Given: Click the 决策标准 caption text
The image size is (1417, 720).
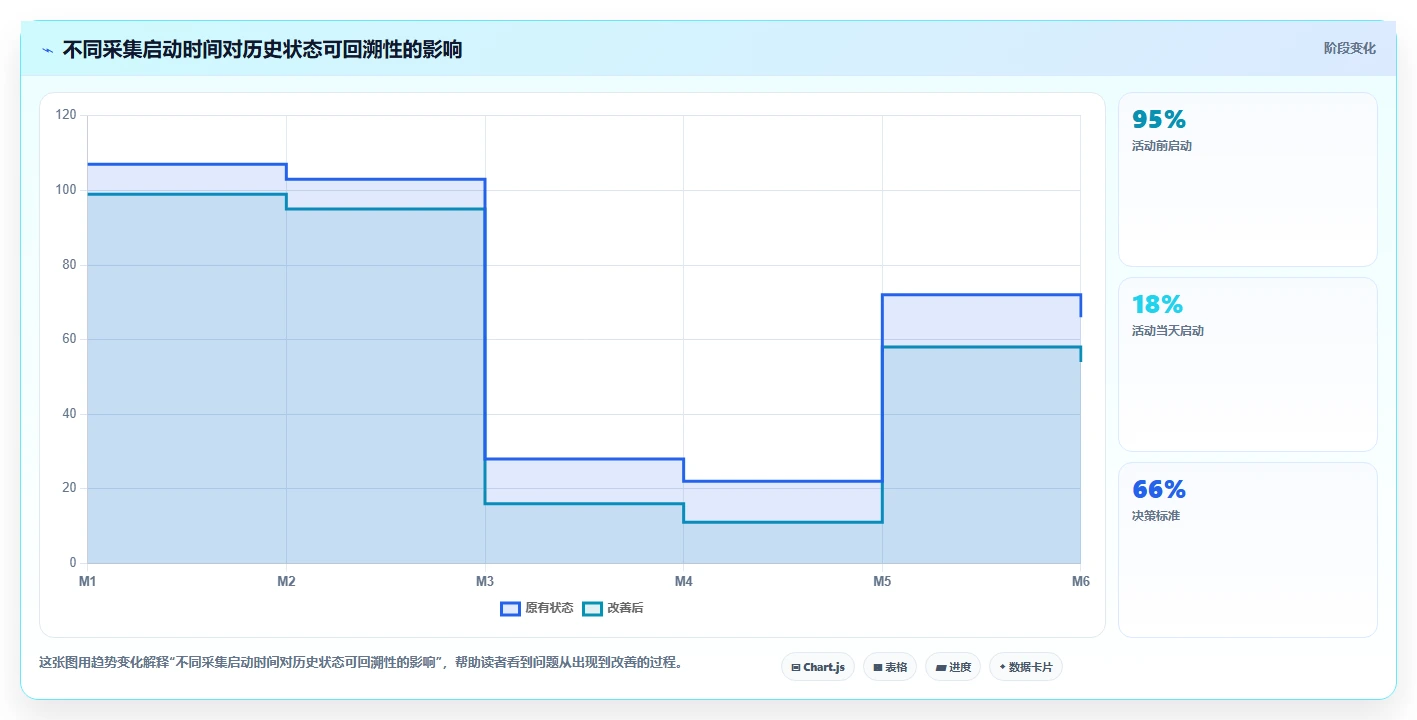Looking at the screenshot, I should coord(1155,516).
